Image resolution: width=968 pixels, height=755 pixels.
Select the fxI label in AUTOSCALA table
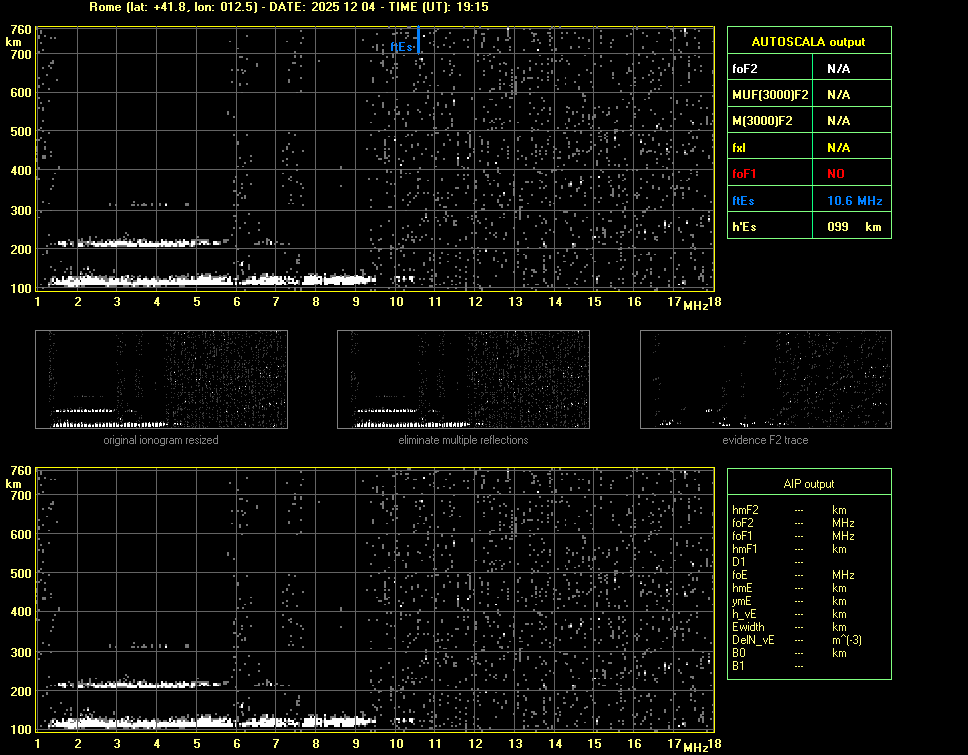pos(740,148)
